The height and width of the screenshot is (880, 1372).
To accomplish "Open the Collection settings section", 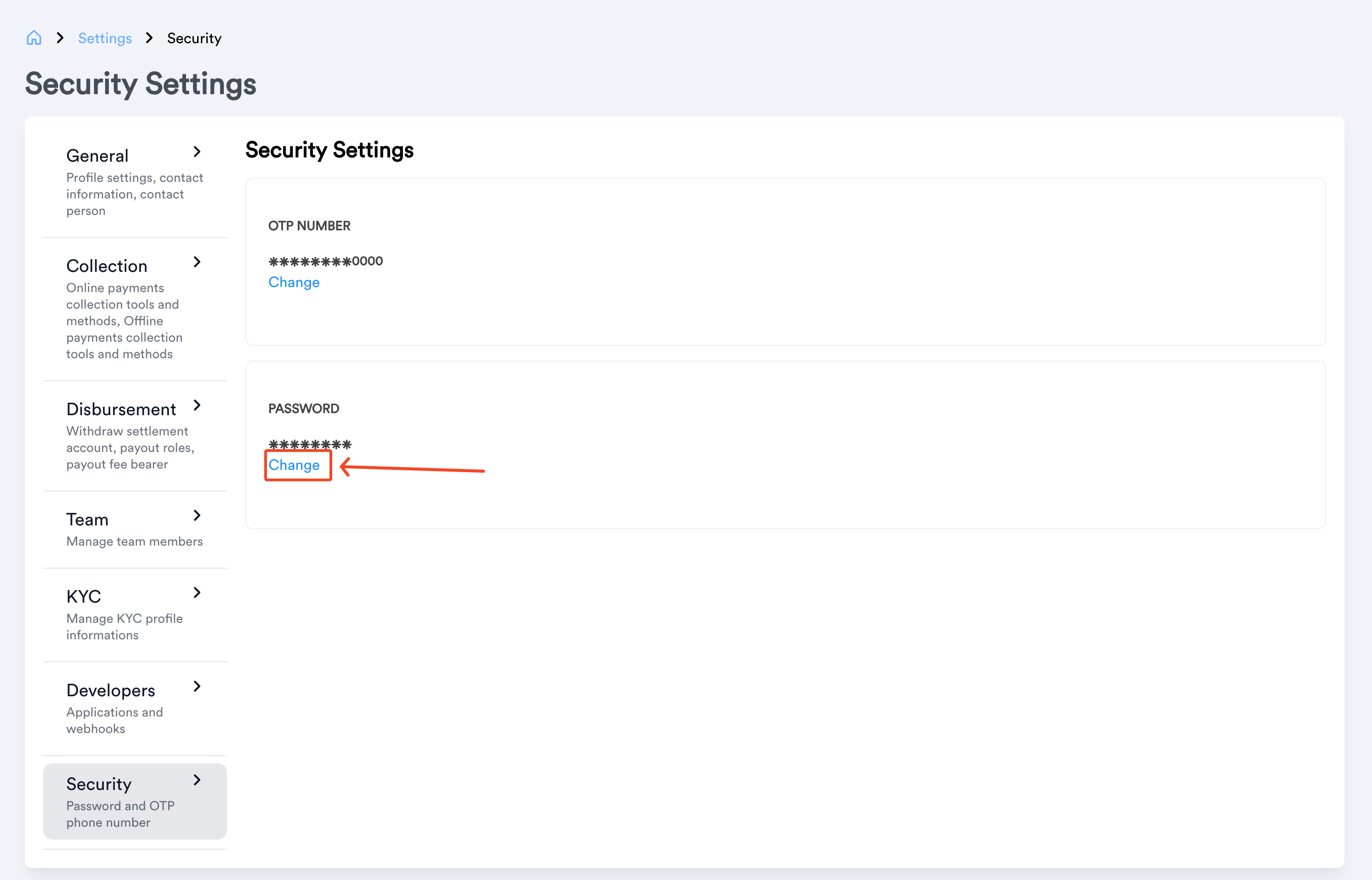I will point(135,309).
